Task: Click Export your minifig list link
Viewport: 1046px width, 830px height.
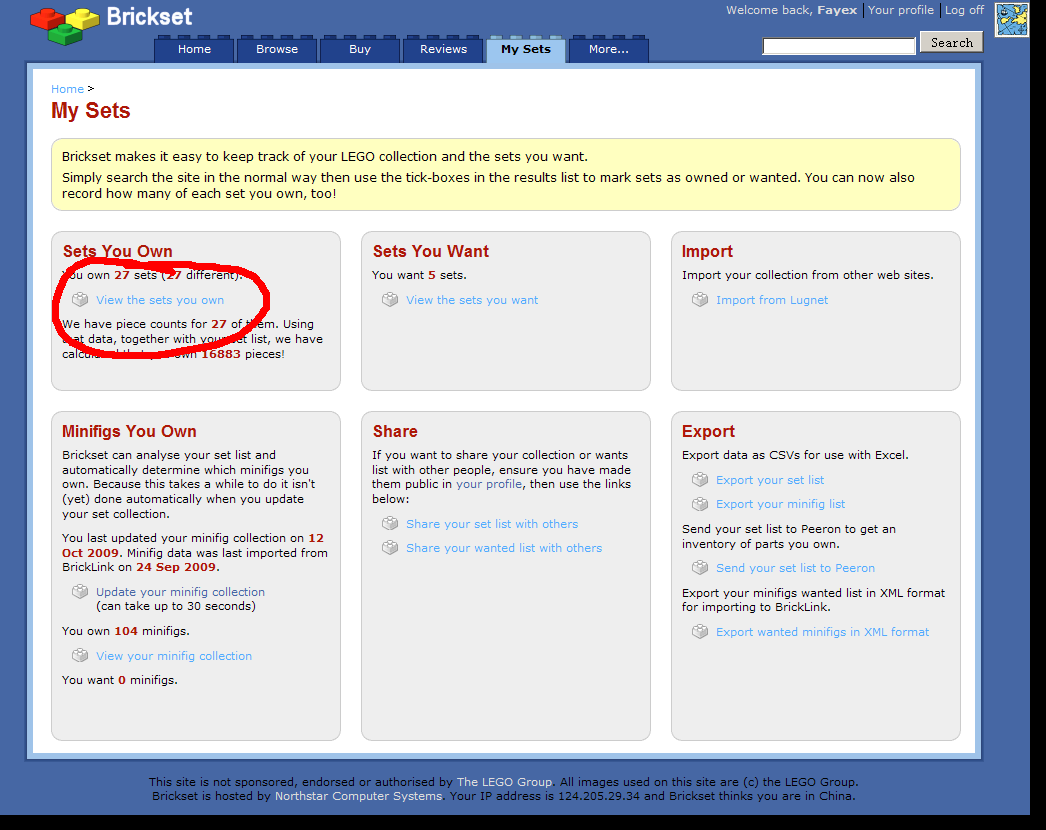Action: [780, 504]
